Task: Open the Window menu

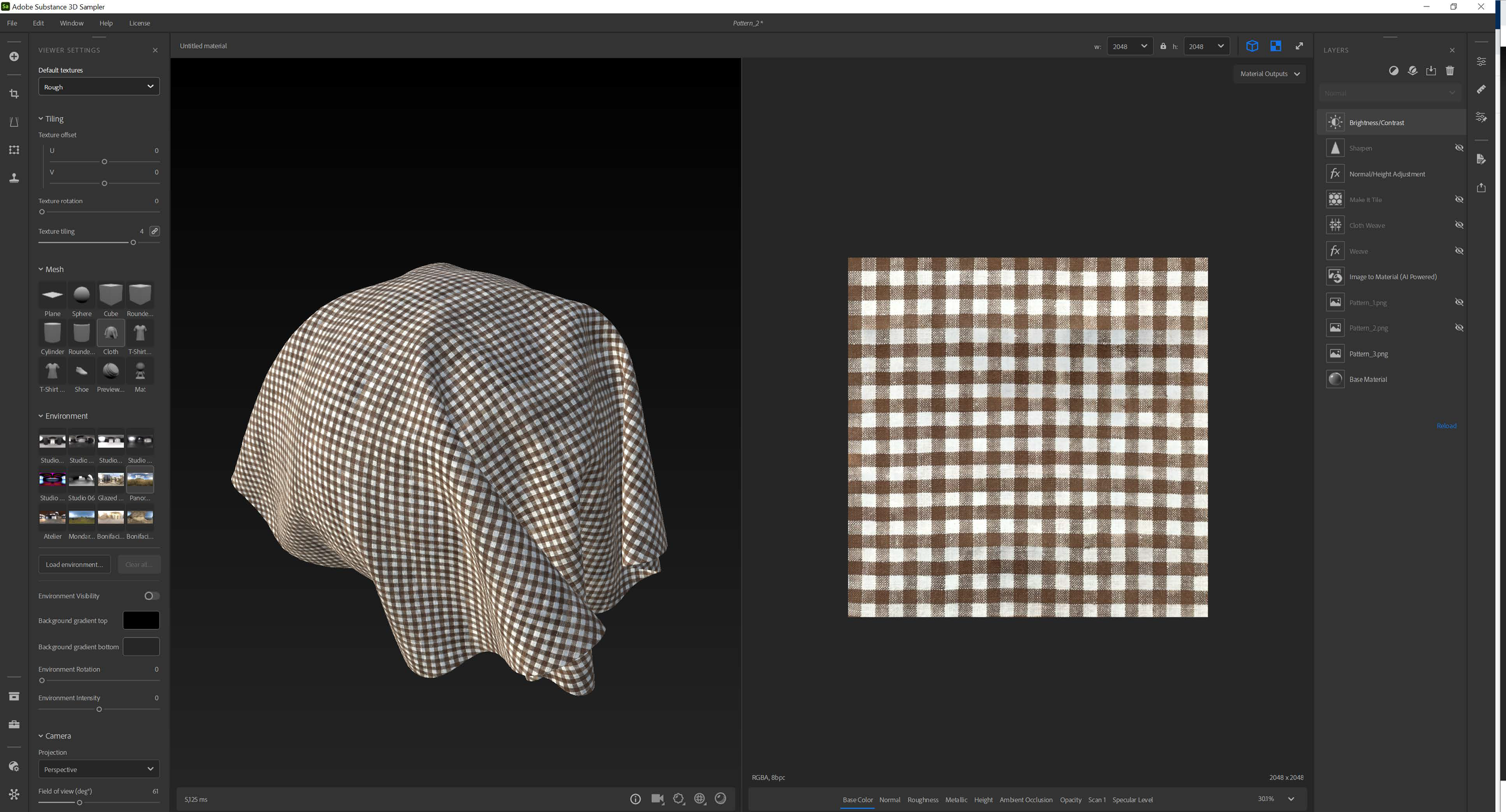Action: [71, 23]
